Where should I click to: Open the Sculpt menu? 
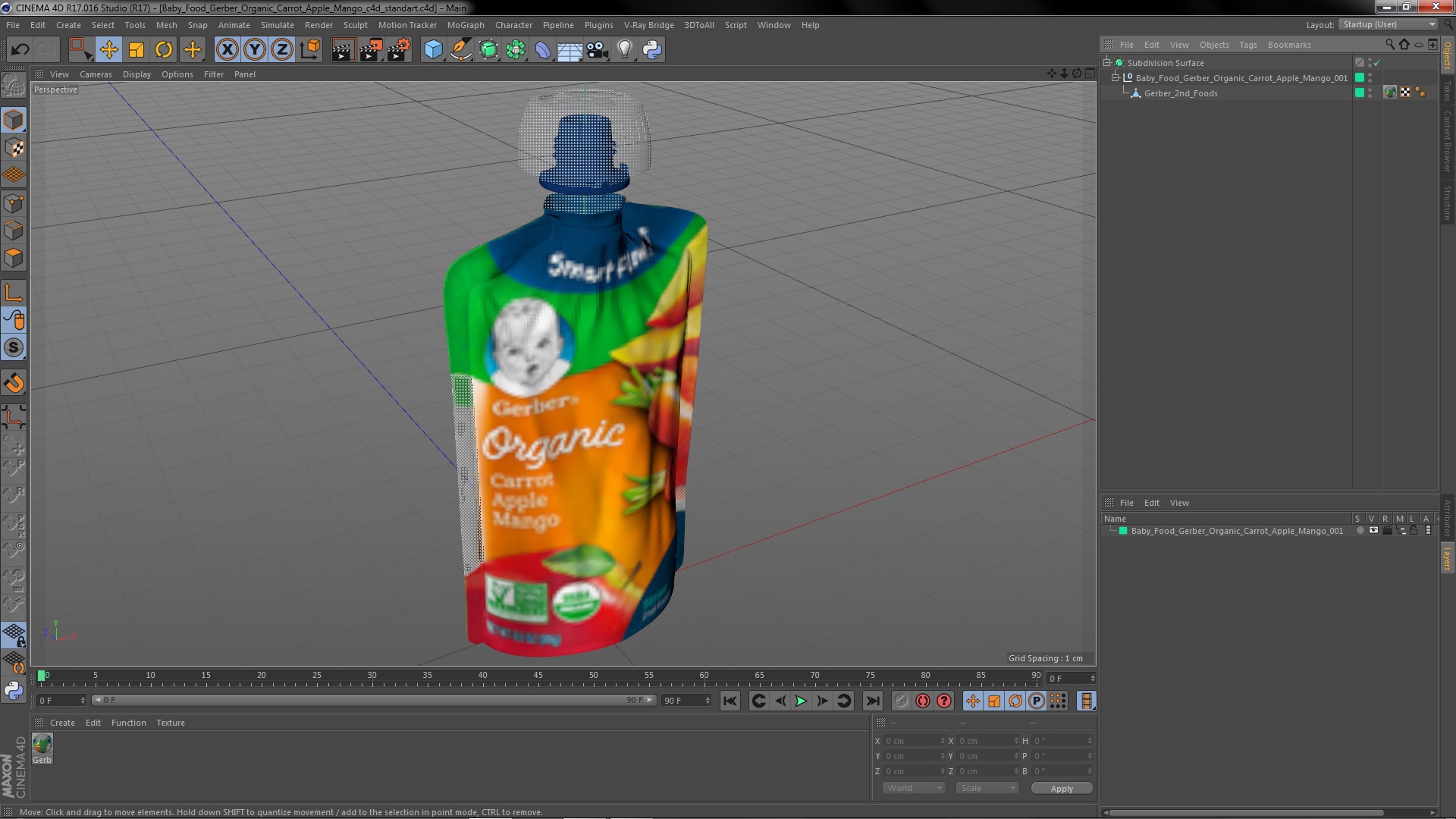pos(355,25)
